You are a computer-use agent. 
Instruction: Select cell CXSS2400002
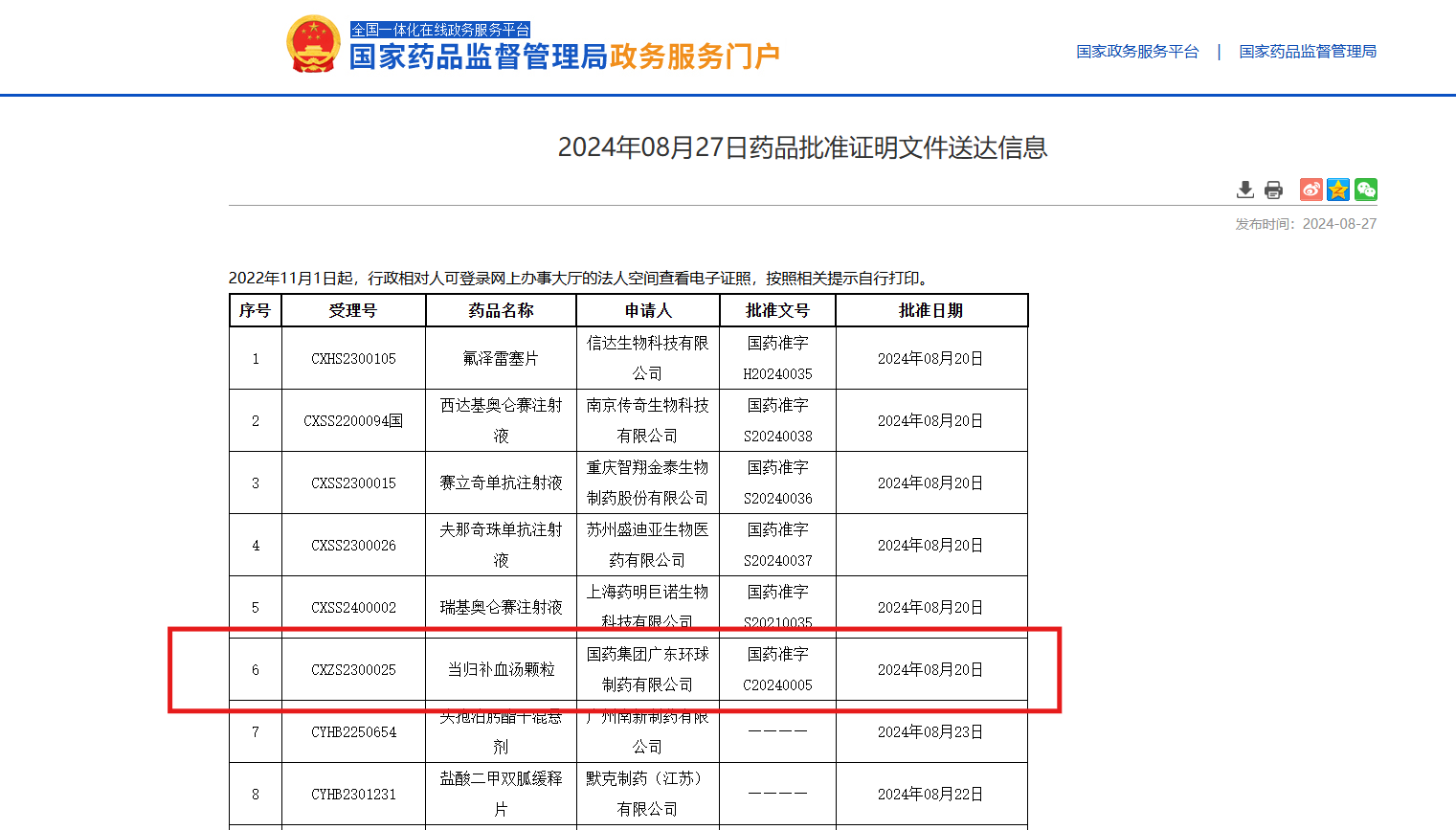pyautogui.click(x=353, y=608)
